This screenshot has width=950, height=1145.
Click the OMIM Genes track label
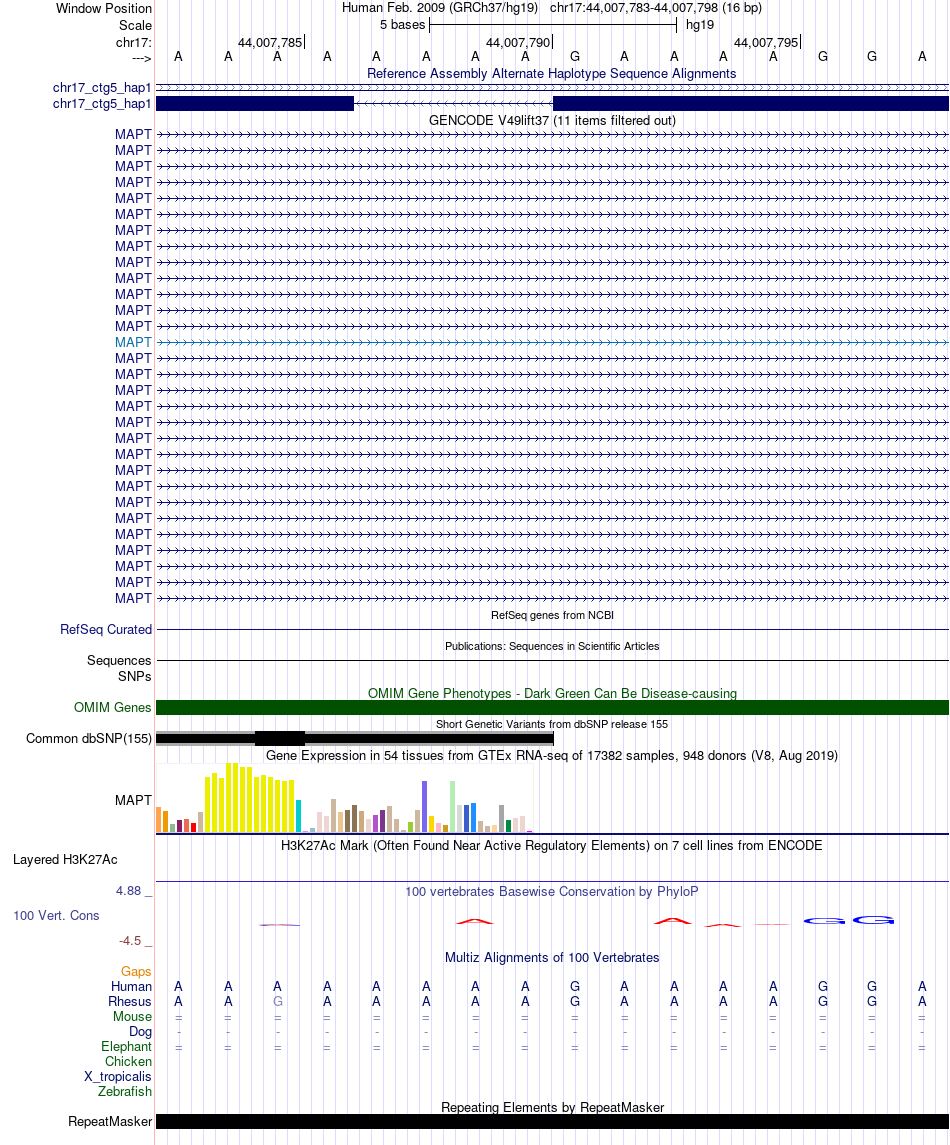[x=112, y=708]
